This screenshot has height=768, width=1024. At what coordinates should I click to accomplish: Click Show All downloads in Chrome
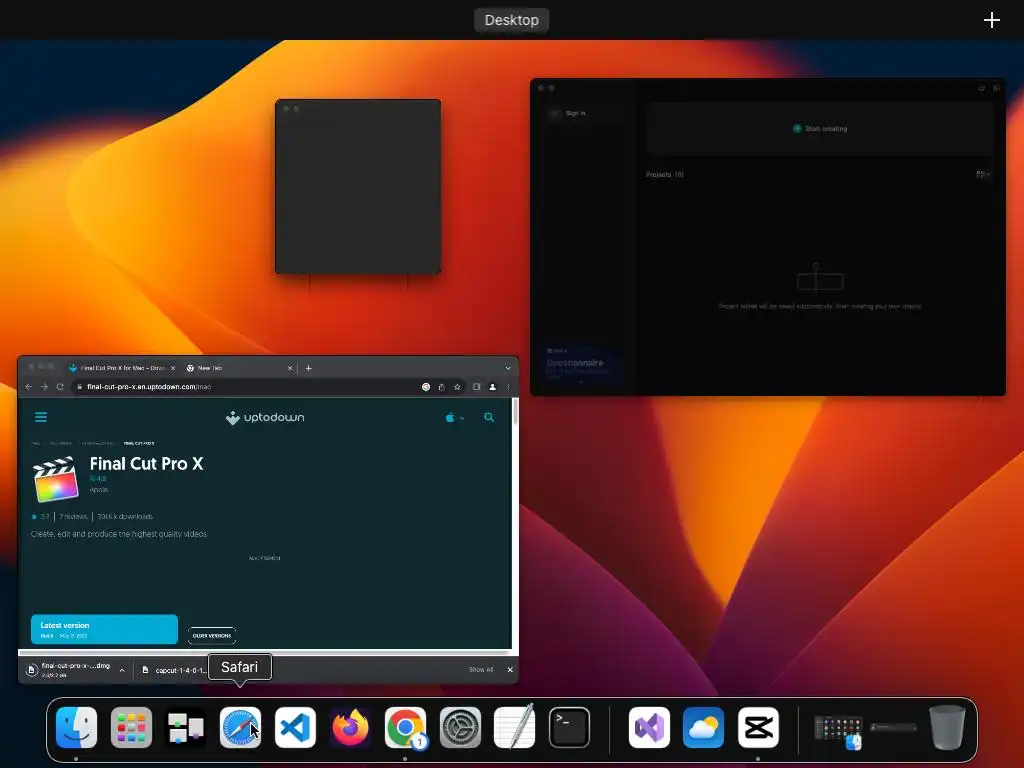coord(481,670)
